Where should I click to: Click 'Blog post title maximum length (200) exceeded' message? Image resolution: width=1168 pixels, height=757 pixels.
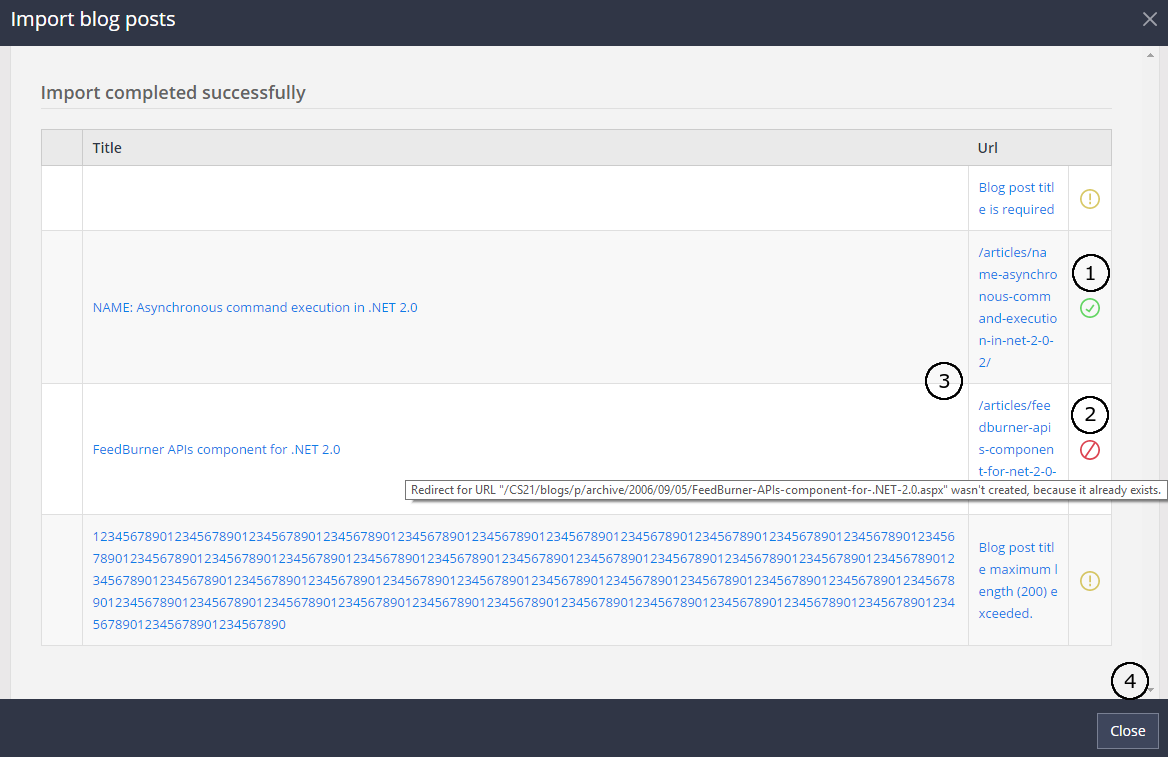(x=1016, y=580)
